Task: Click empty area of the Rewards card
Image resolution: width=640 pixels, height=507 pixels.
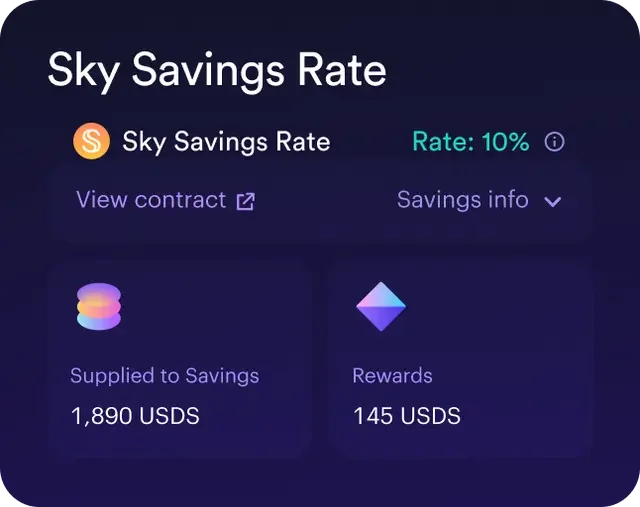Action: (x=510, y=310)
